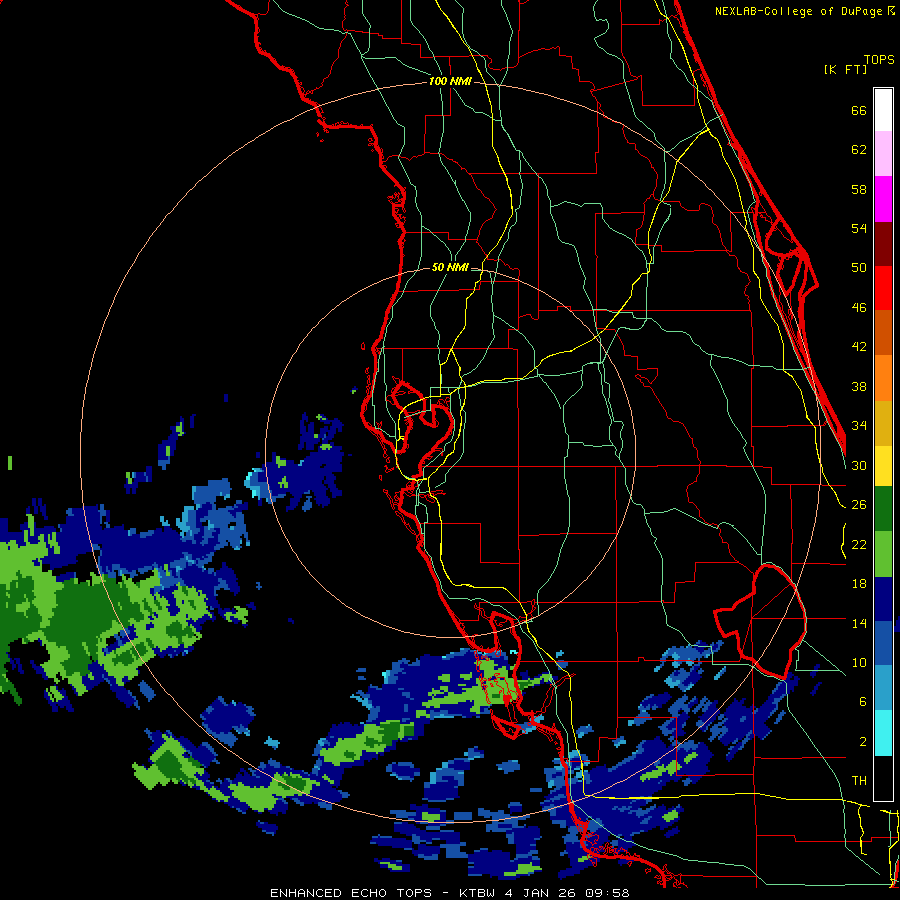Click the 50 NMI range ring label
The width and height of the screenshot is (900, 900).
[450, 267]
